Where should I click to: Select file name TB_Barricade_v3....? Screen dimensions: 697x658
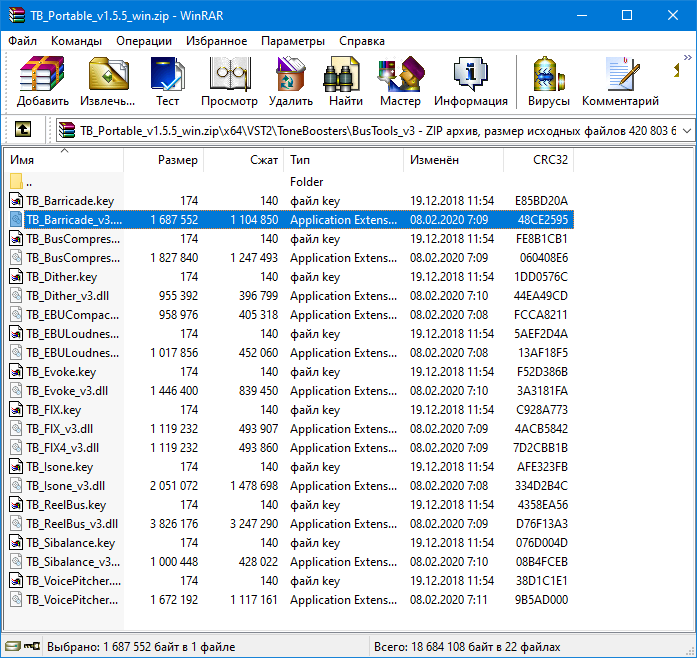[74, 220]
